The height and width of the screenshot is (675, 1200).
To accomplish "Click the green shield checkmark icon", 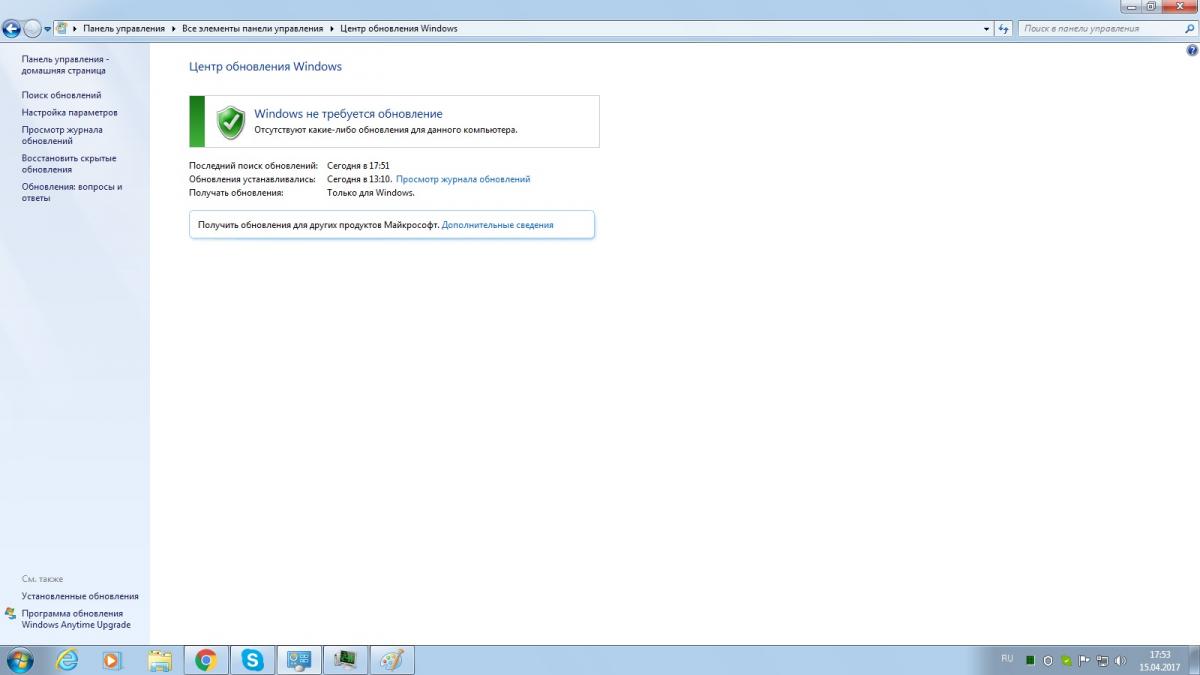I will [x=231, y=122].
